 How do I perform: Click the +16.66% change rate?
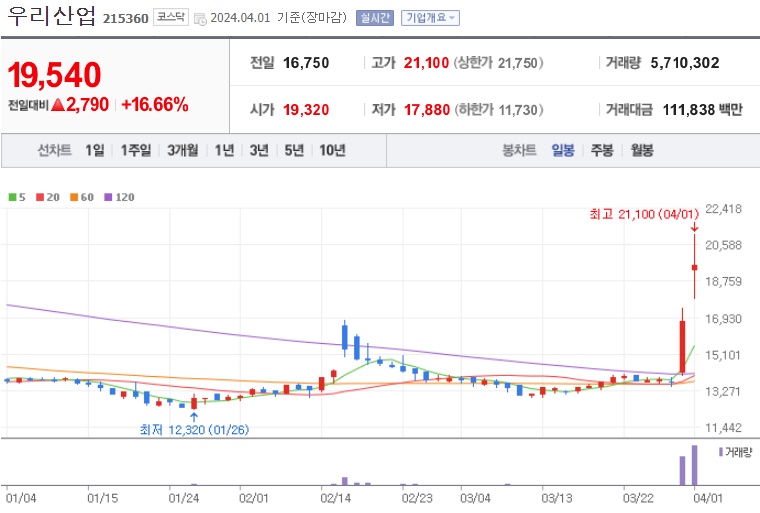coord(155,104)
